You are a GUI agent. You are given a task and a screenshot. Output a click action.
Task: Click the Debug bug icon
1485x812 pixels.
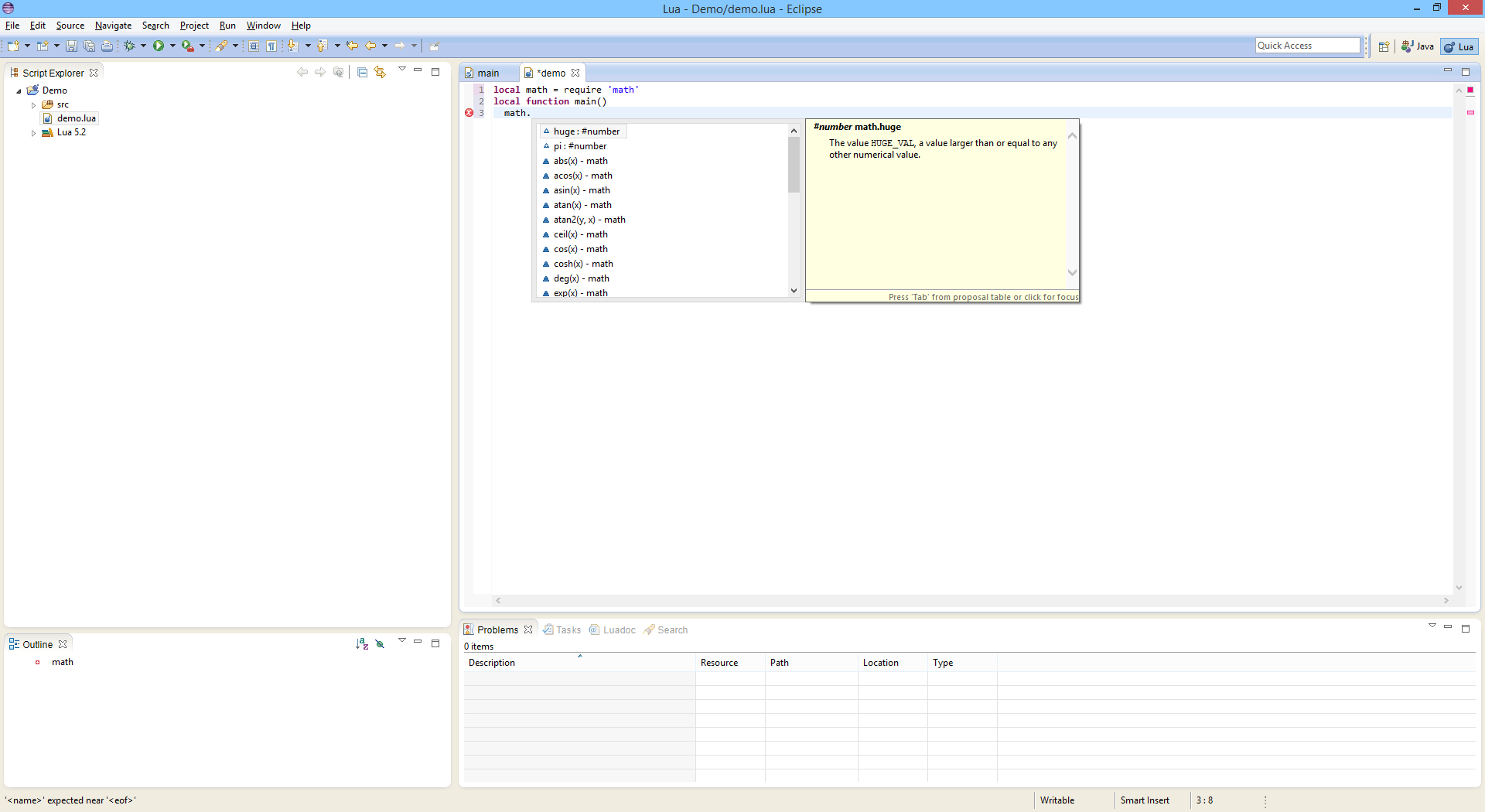coord(129,46)
